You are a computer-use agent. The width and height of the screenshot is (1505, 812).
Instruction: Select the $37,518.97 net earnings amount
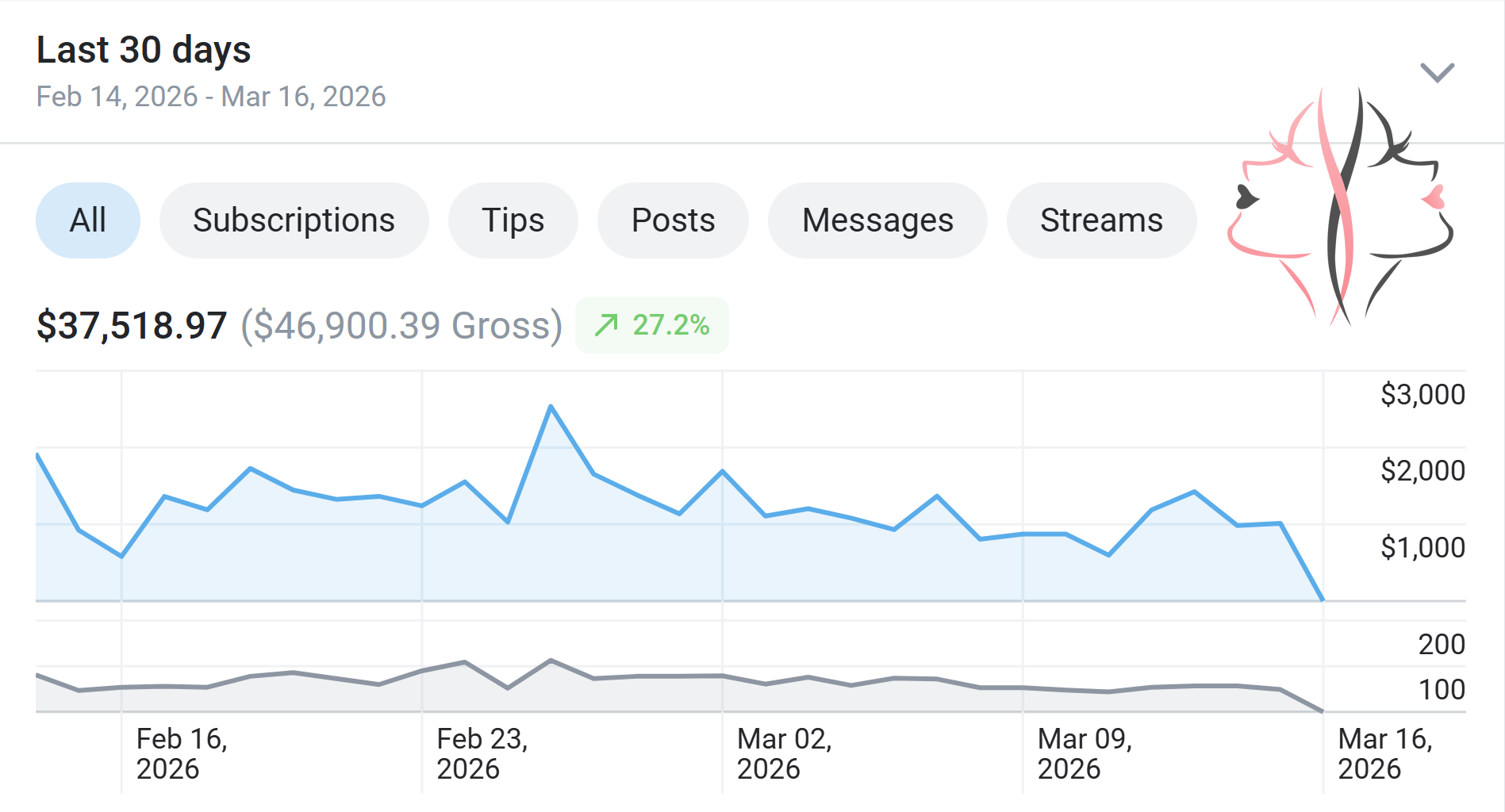(132, 326)
